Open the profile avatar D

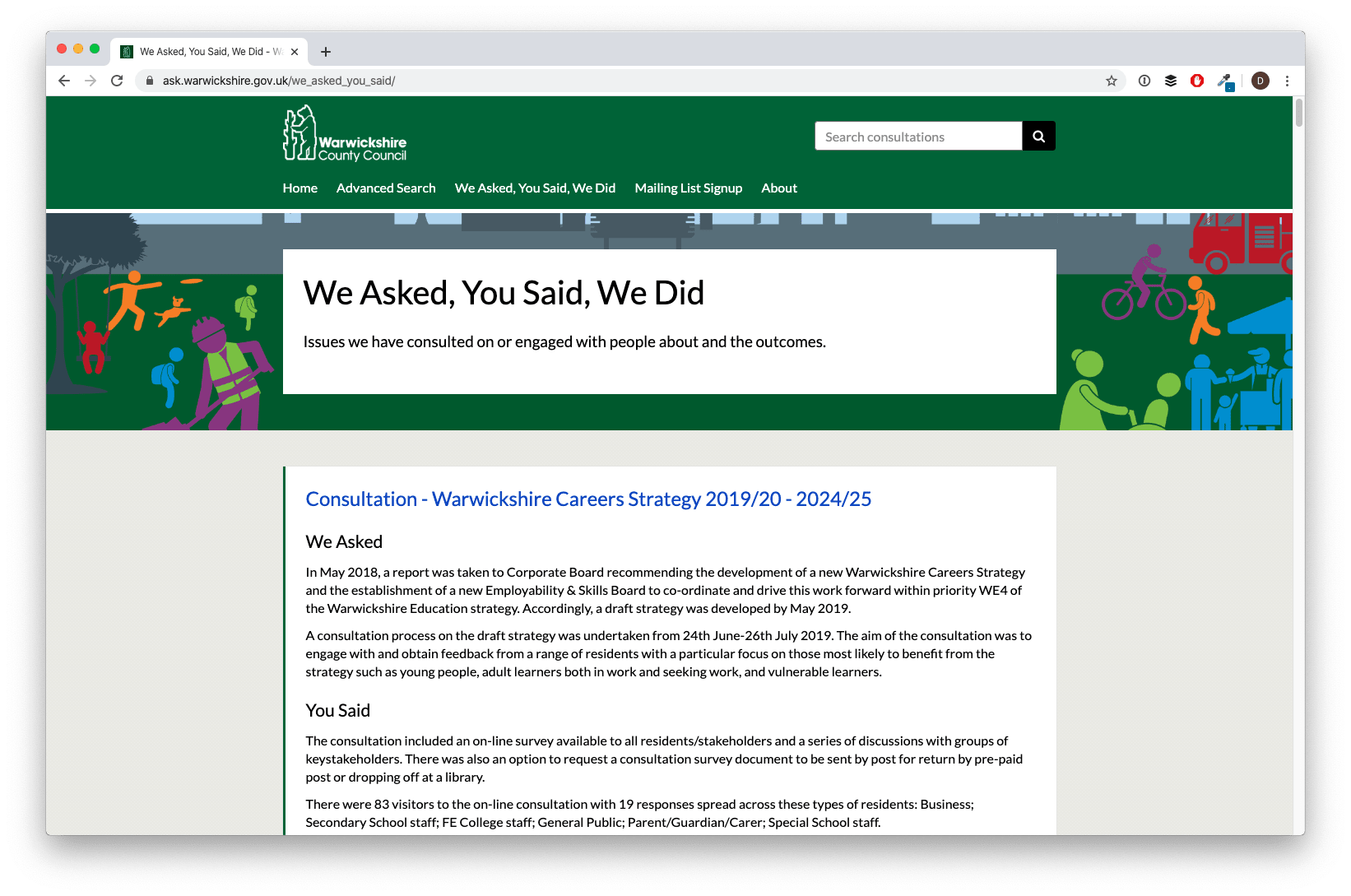pos(1260,81)
